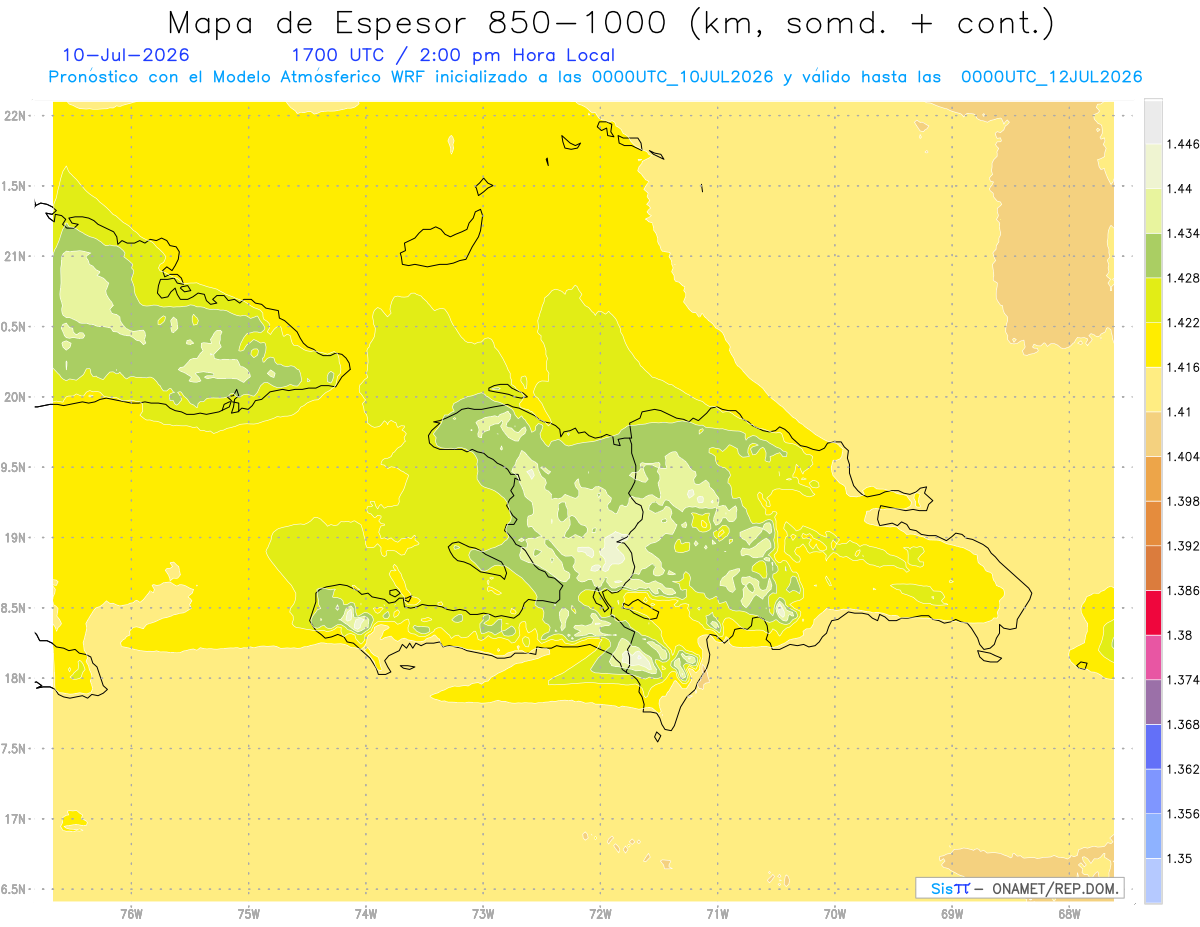Click the colorbar value '1.416'
The image size is (1200, 927).
[x=1183, y=367]
